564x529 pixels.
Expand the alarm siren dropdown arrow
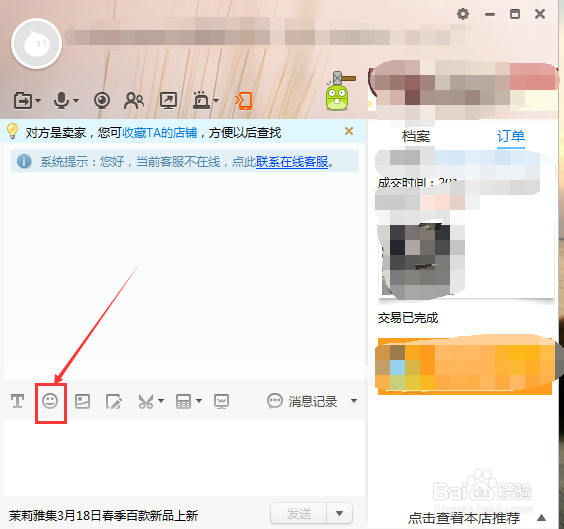click(x=216, y=101)
